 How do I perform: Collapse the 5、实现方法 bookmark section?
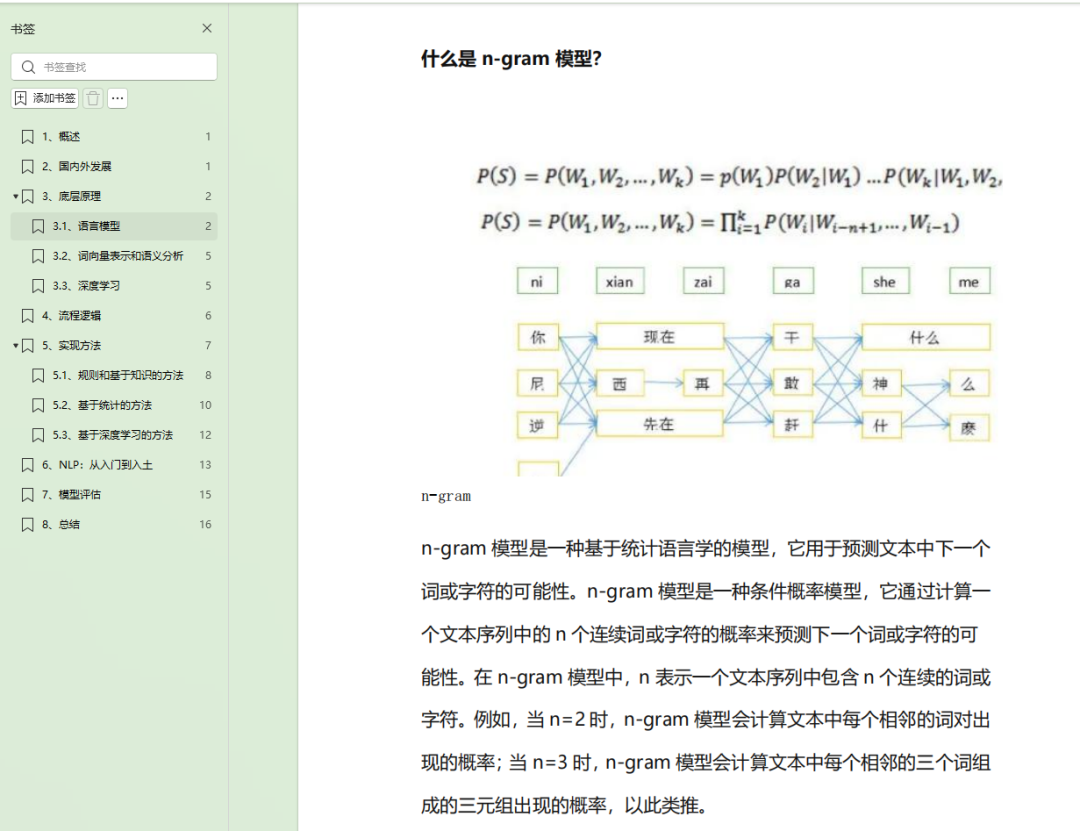pyautogui.click(x=15, y=345)
